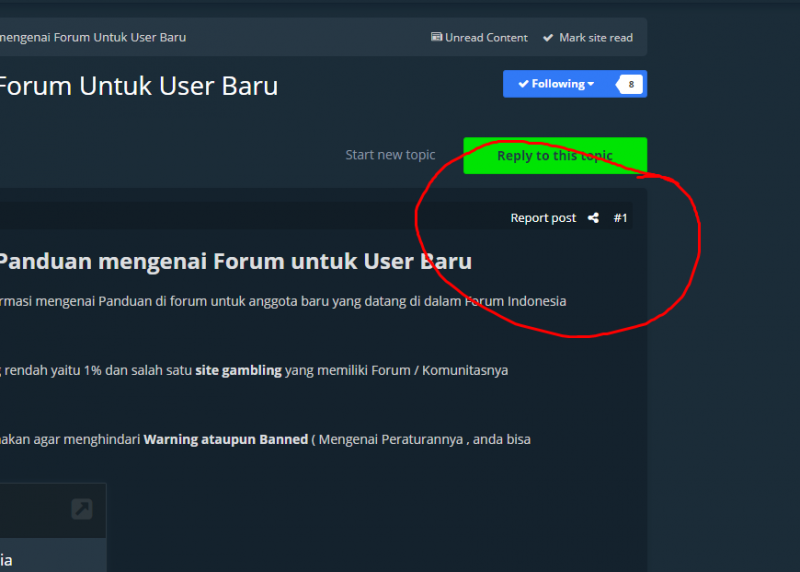This screenshot has width=800, height=572.
Task: Click the checkmark icon beside Mark site read
Action: [x=548, y=38]
